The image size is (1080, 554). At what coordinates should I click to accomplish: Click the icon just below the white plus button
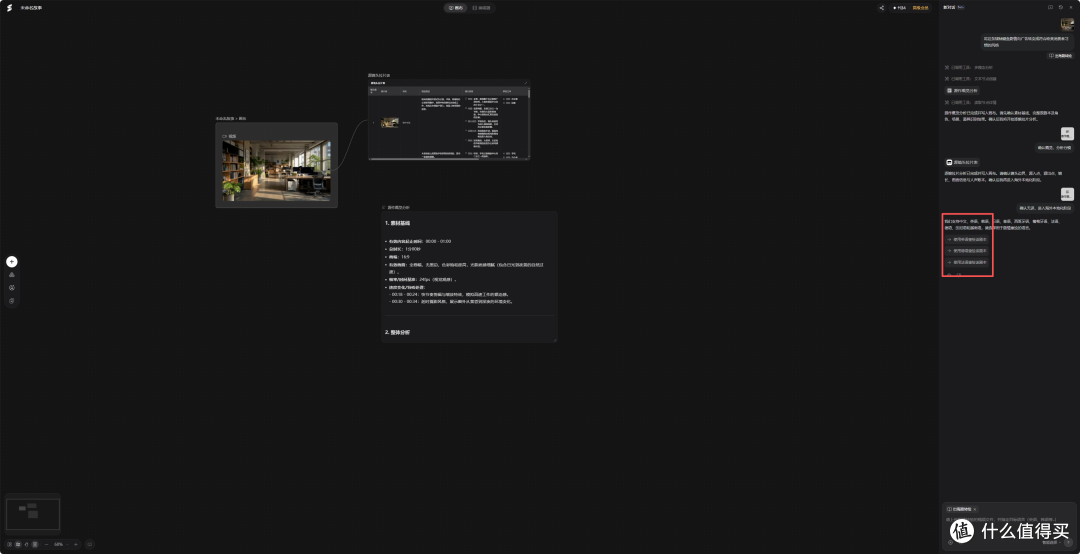coord(12,275)
